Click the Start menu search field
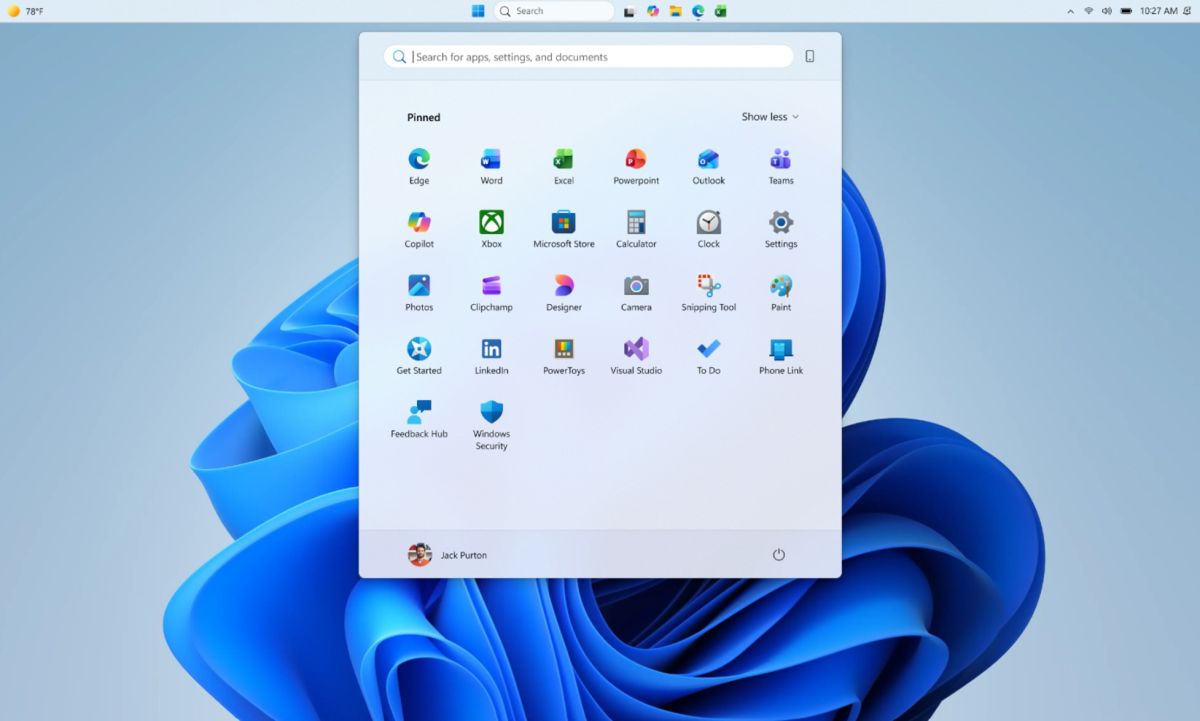1200x721 pixels. (588, 57)
